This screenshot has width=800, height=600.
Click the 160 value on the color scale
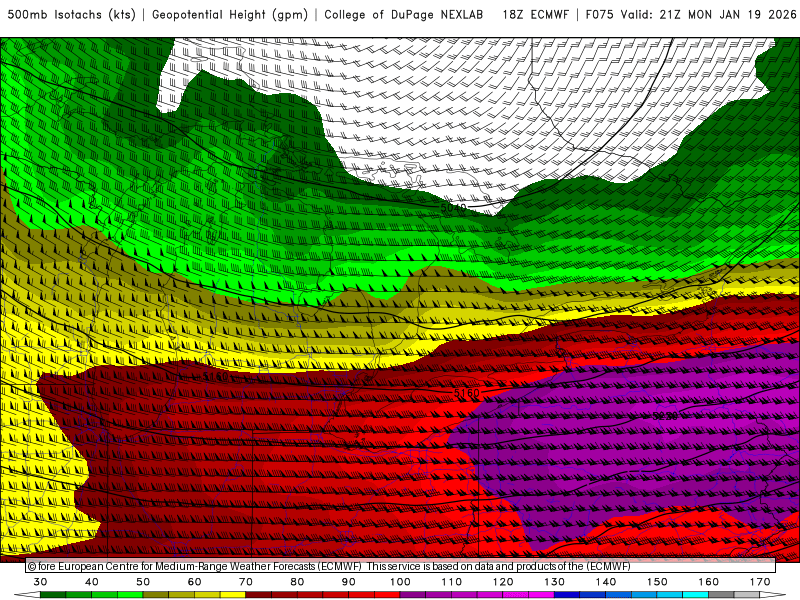coord(709,582)
